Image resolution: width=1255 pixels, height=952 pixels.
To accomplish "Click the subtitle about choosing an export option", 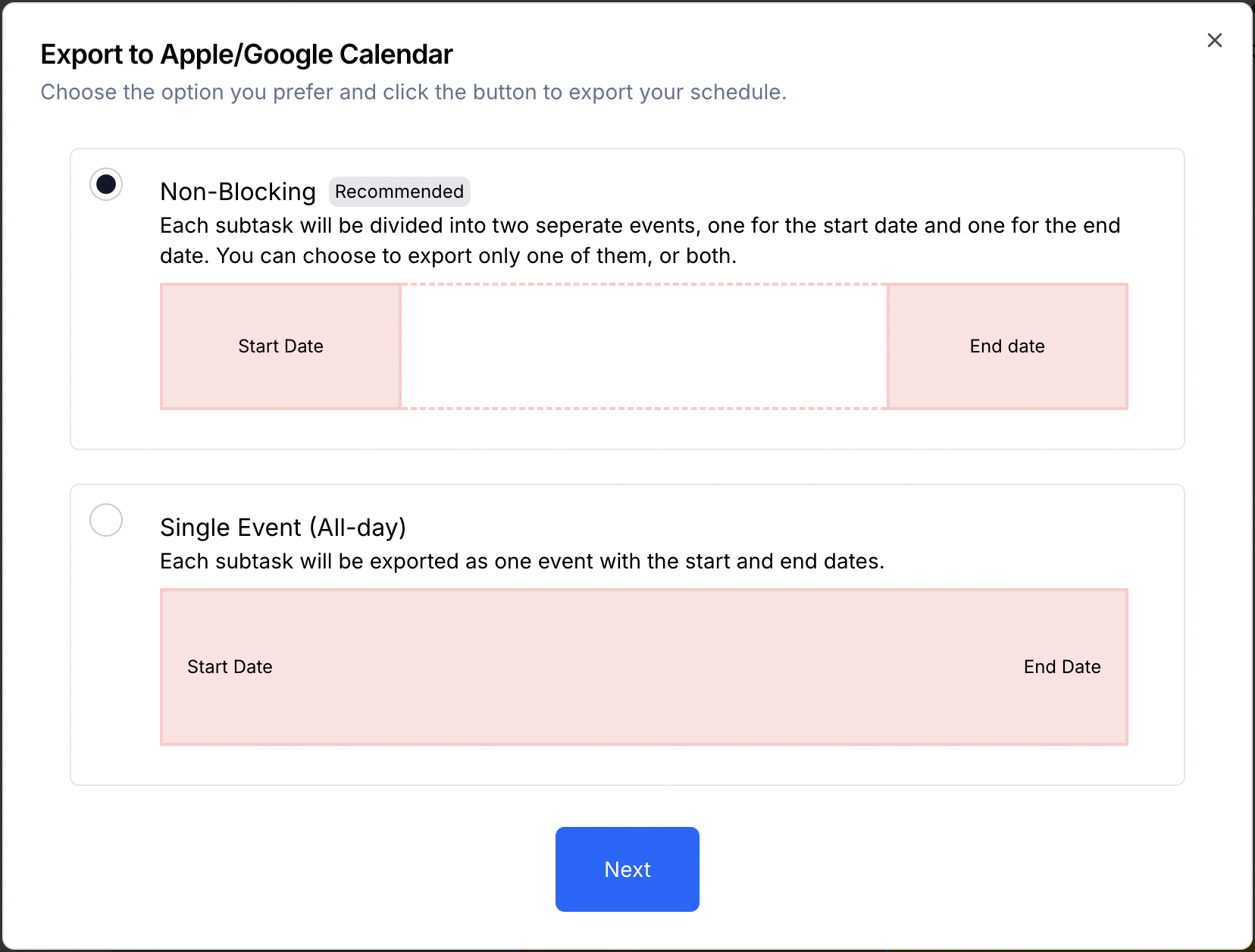I will [x=413, y=92].
